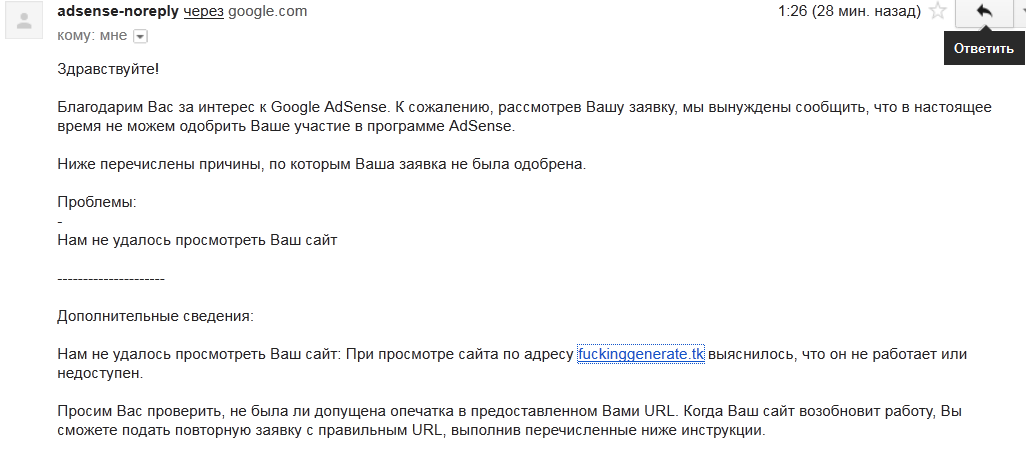Click the sender's profile avatar
The width and height of the screenshot is (1026, 454).
(x=24, y=21)
